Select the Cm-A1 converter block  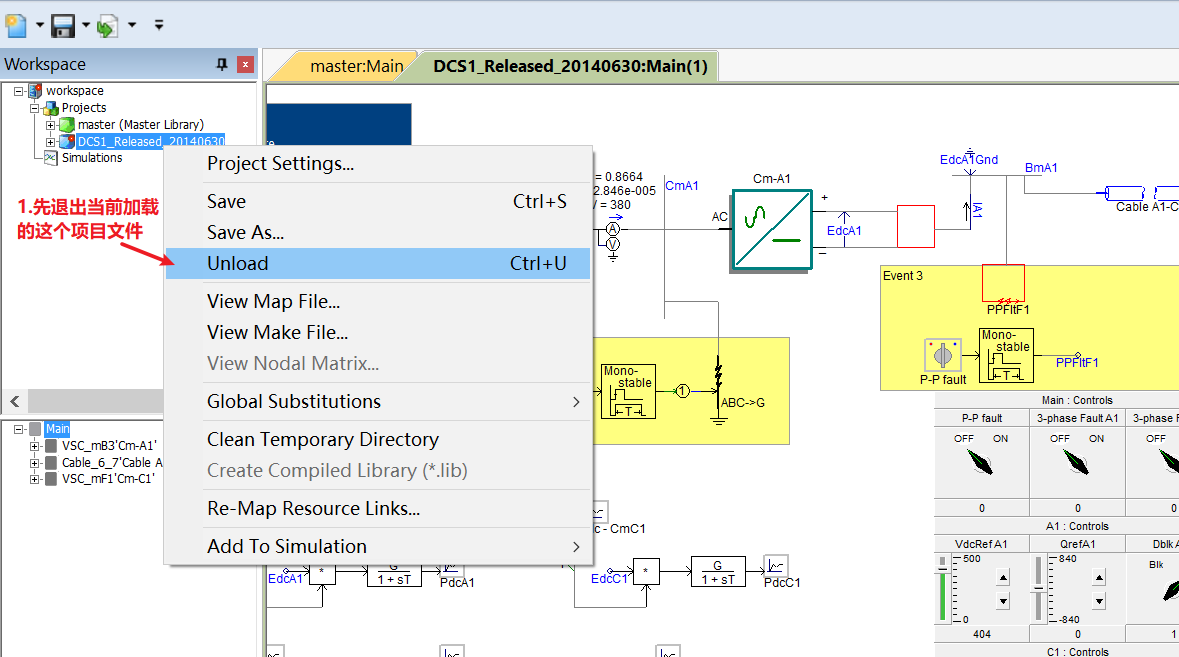(x=772, y=229)
